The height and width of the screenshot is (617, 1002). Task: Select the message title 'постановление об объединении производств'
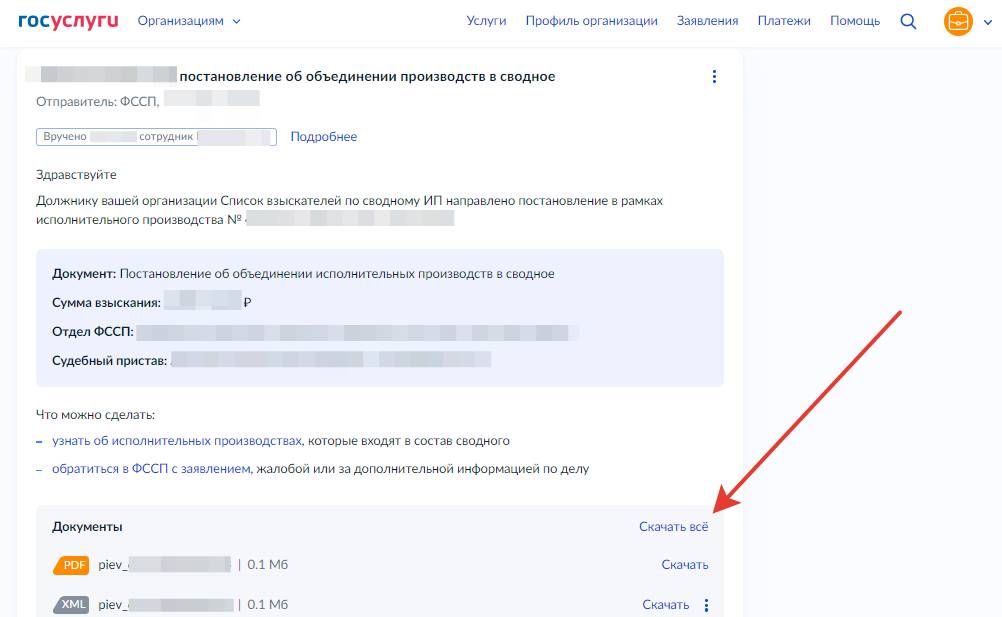click(x=367, y=77)
